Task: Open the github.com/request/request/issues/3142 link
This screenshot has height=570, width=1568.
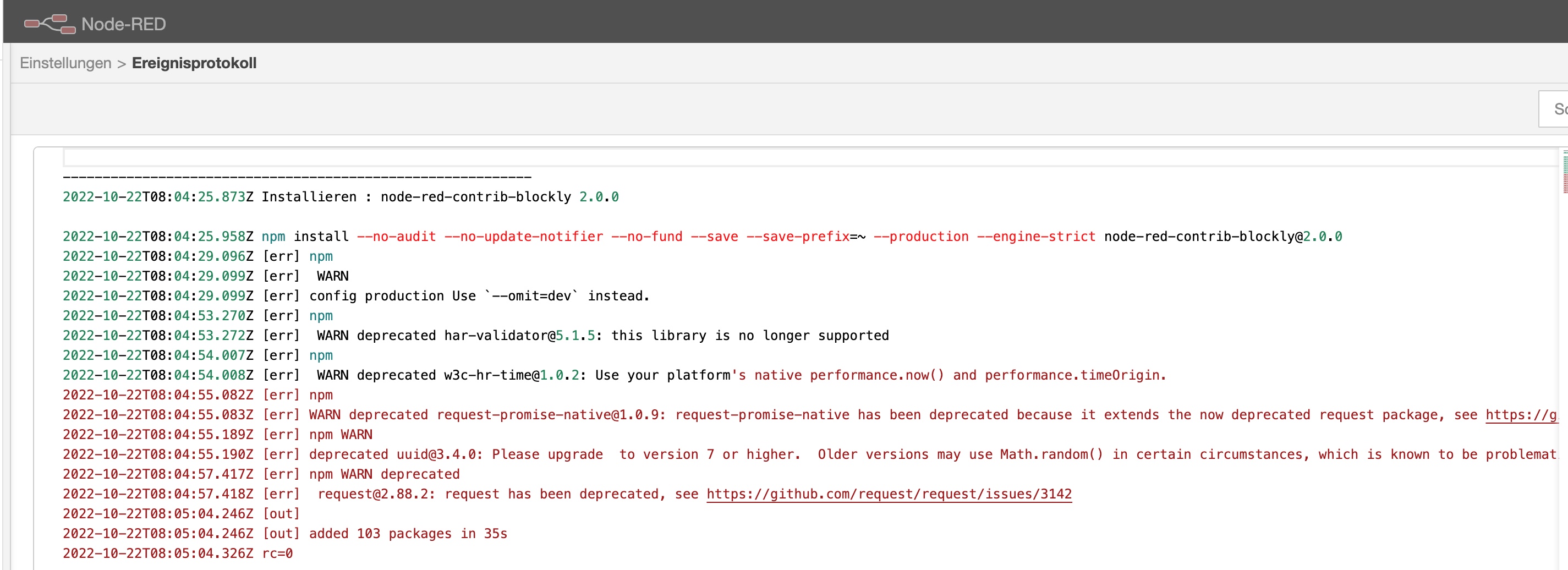Action: [x=889, y=494]
